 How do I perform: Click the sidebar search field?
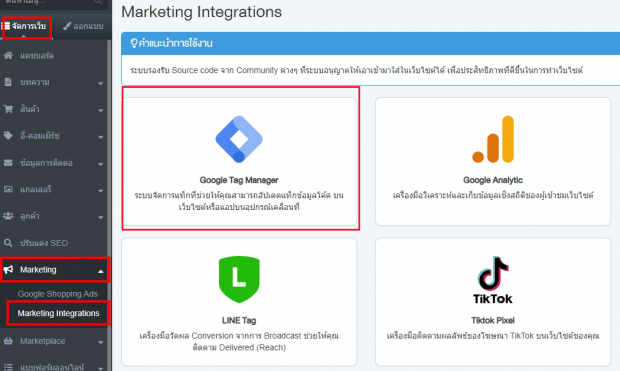click(x=53, y=3)
